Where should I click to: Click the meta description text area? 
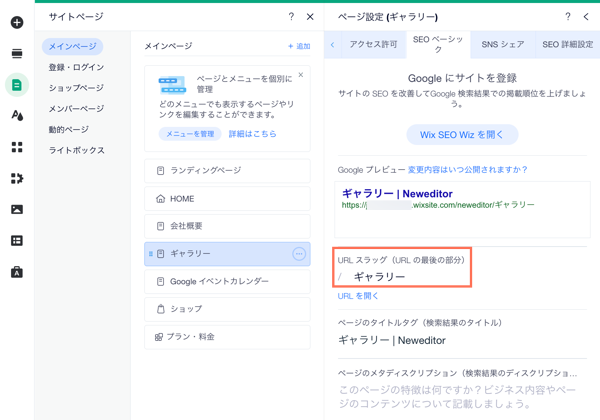[462, 397]
